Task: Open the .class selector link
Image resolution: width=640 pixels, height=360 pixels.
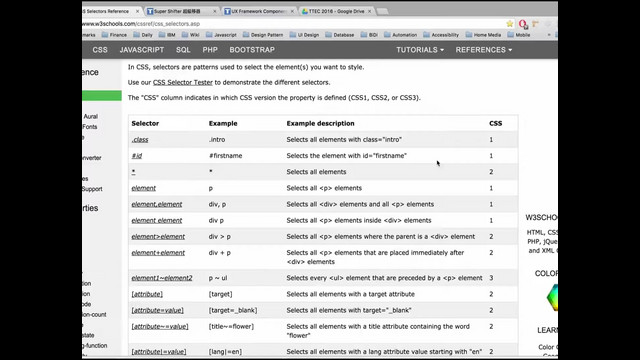Action: (140, 140)
